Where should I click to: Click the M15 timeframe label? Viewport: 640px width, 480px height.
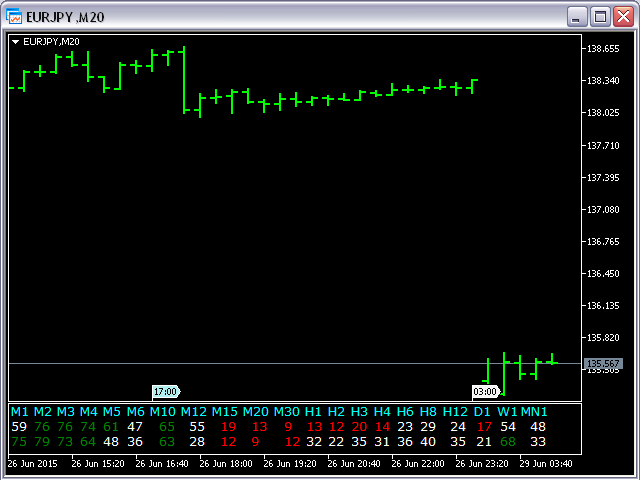[224, 411]
